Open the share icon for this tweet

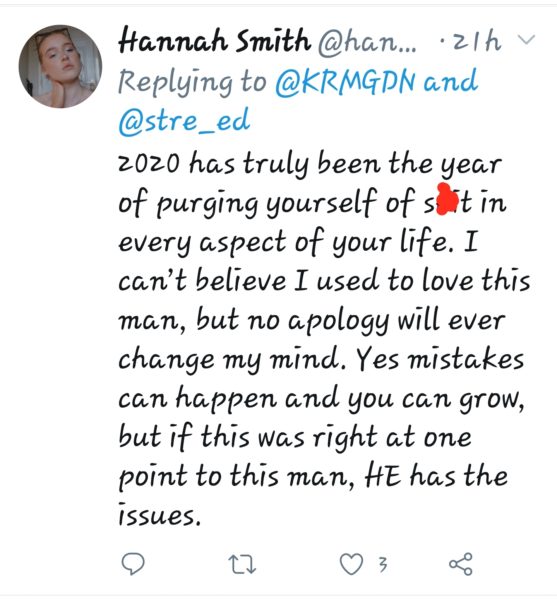pyautogui.click(x=461, y=564)
